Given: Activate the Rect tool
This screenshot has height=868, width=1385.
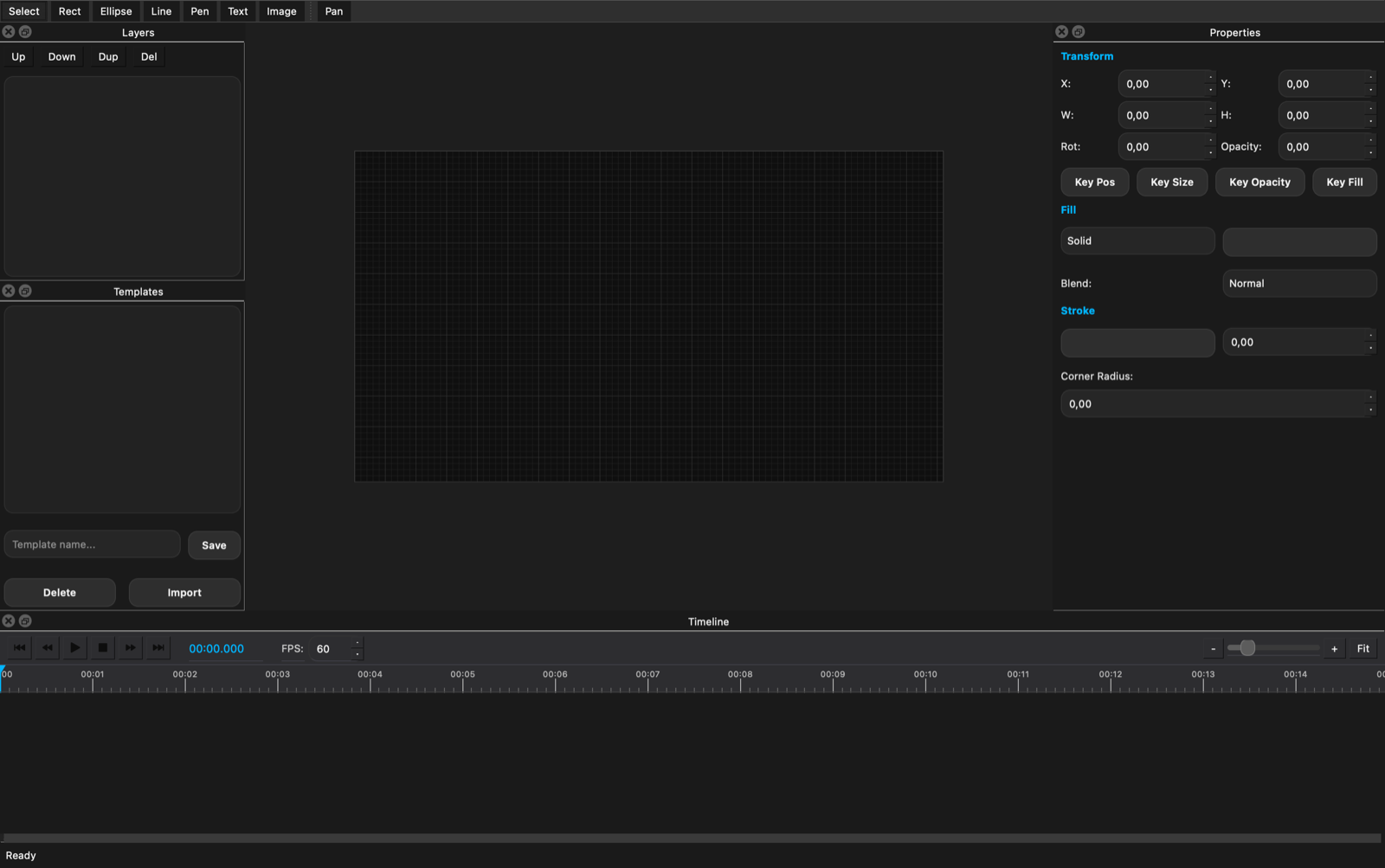Looking at the screenshot, I should point(70,11).
